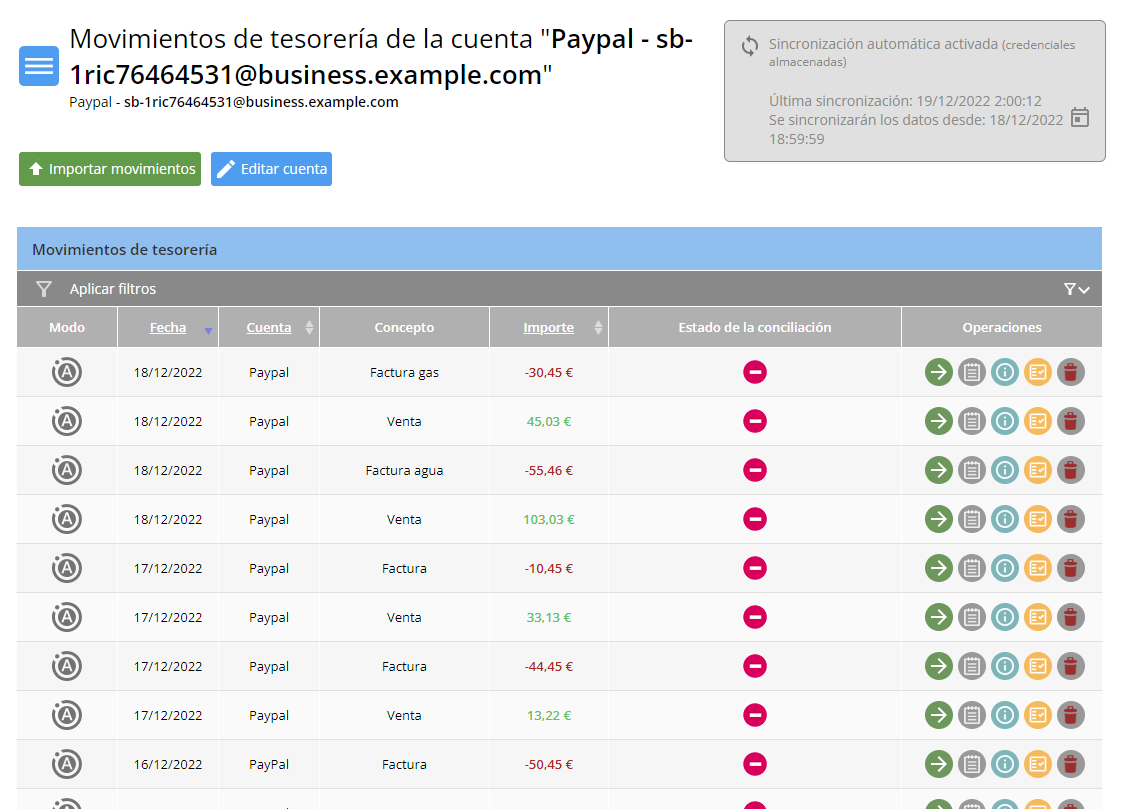Open the sync start date calendar icon
This screenshot has width=1123, height=809.
click(x=1079, y=117)
